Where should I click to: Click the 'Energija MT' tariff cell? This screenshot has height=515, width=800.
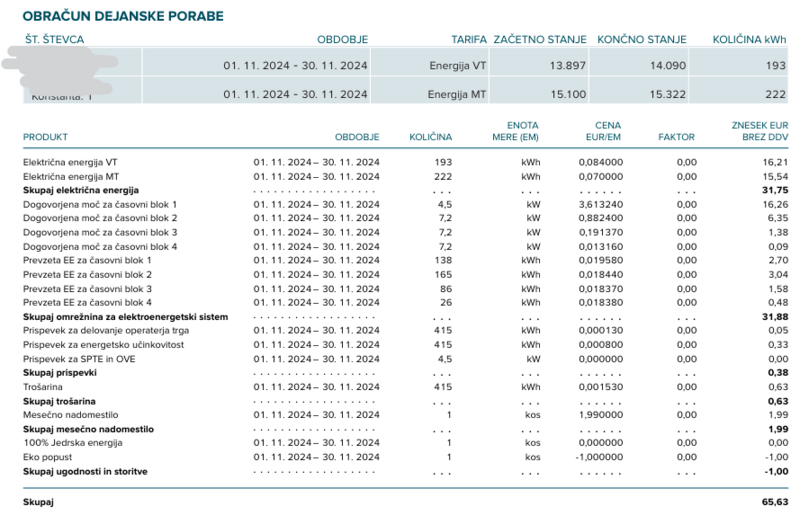coord(453,95)
